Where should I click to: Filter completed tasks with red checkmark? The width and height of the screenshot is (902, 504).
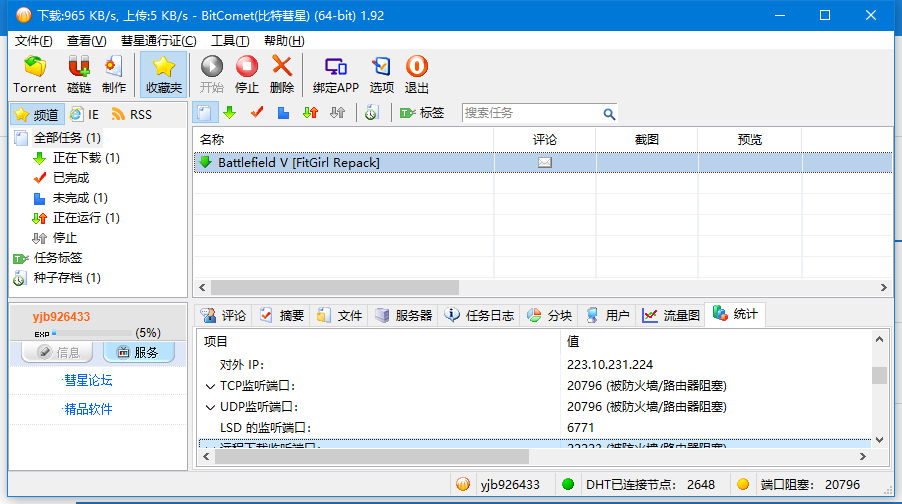coord(257,113)
